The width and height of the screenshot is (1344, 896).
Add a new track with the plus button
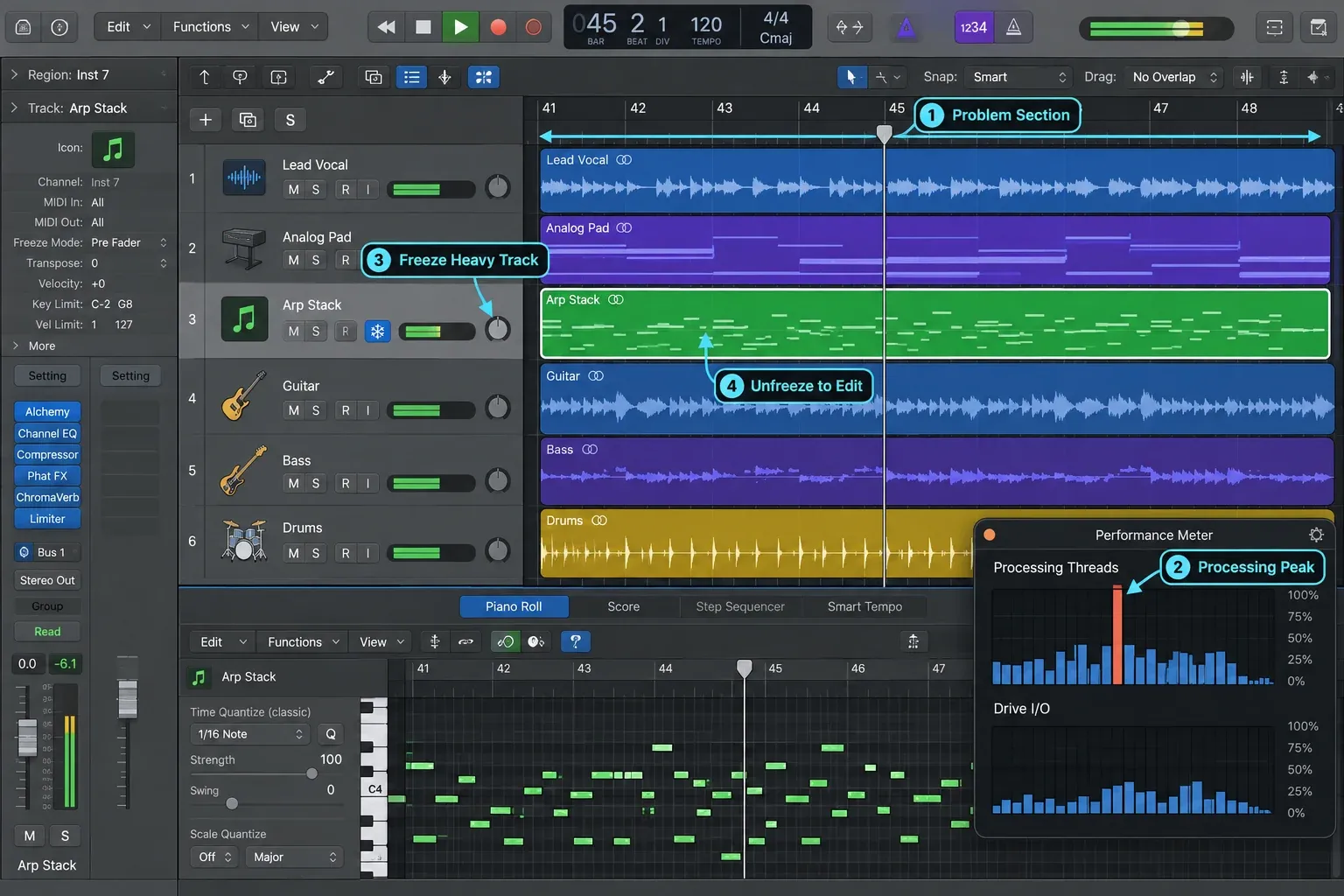point(206,120)
